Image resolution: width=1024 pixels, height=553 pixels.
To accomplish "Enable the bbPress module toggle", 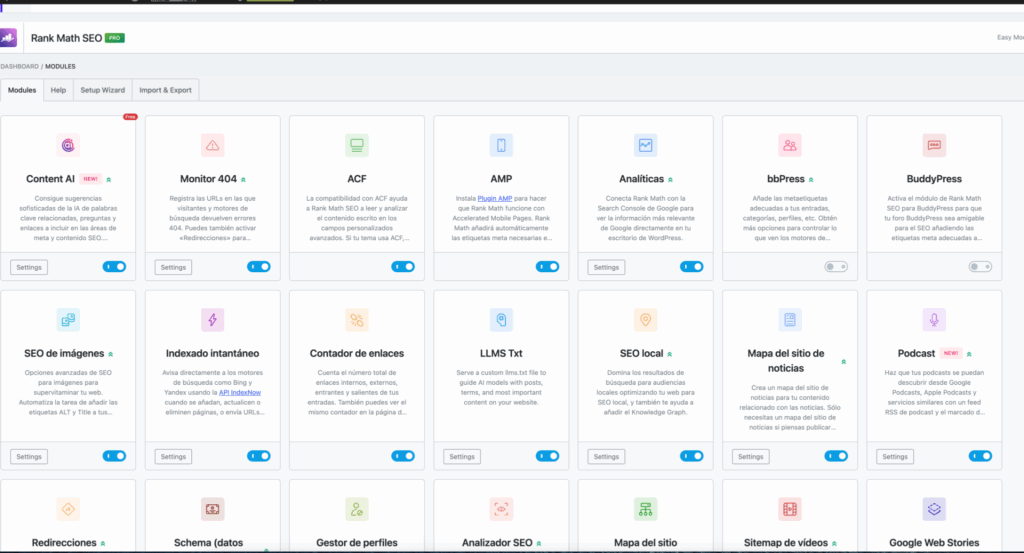I will [836, 267].
